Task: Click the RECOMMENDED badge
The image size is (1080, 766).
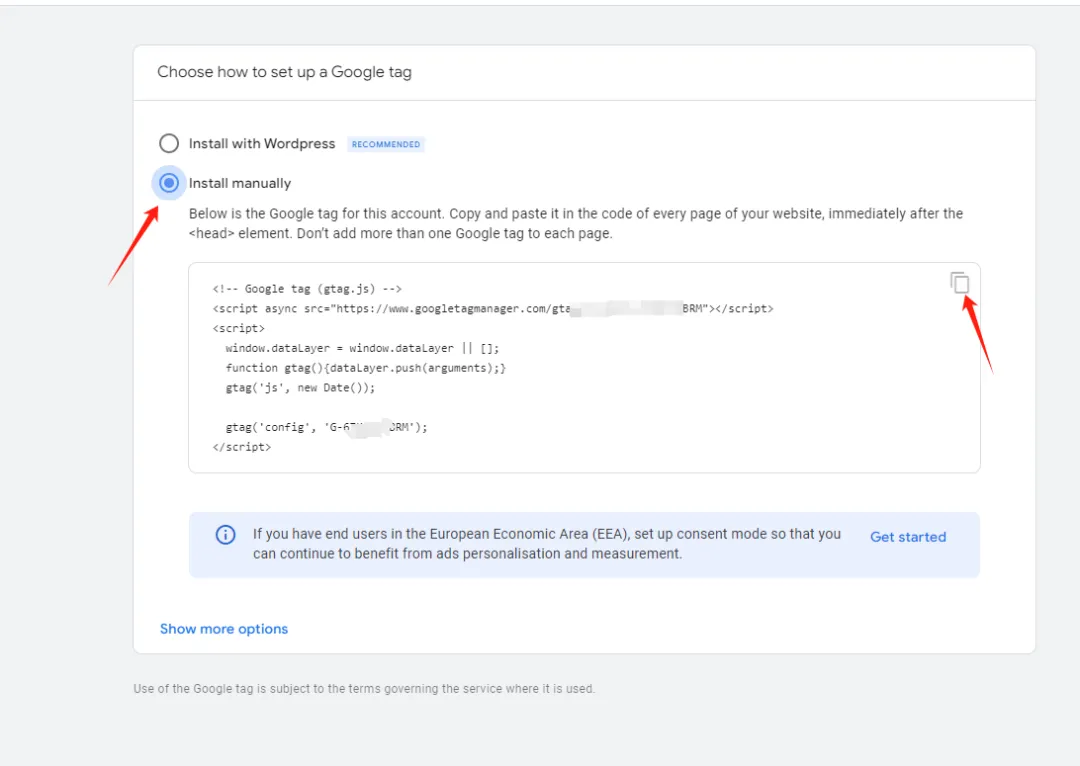Action: [386, 144]
